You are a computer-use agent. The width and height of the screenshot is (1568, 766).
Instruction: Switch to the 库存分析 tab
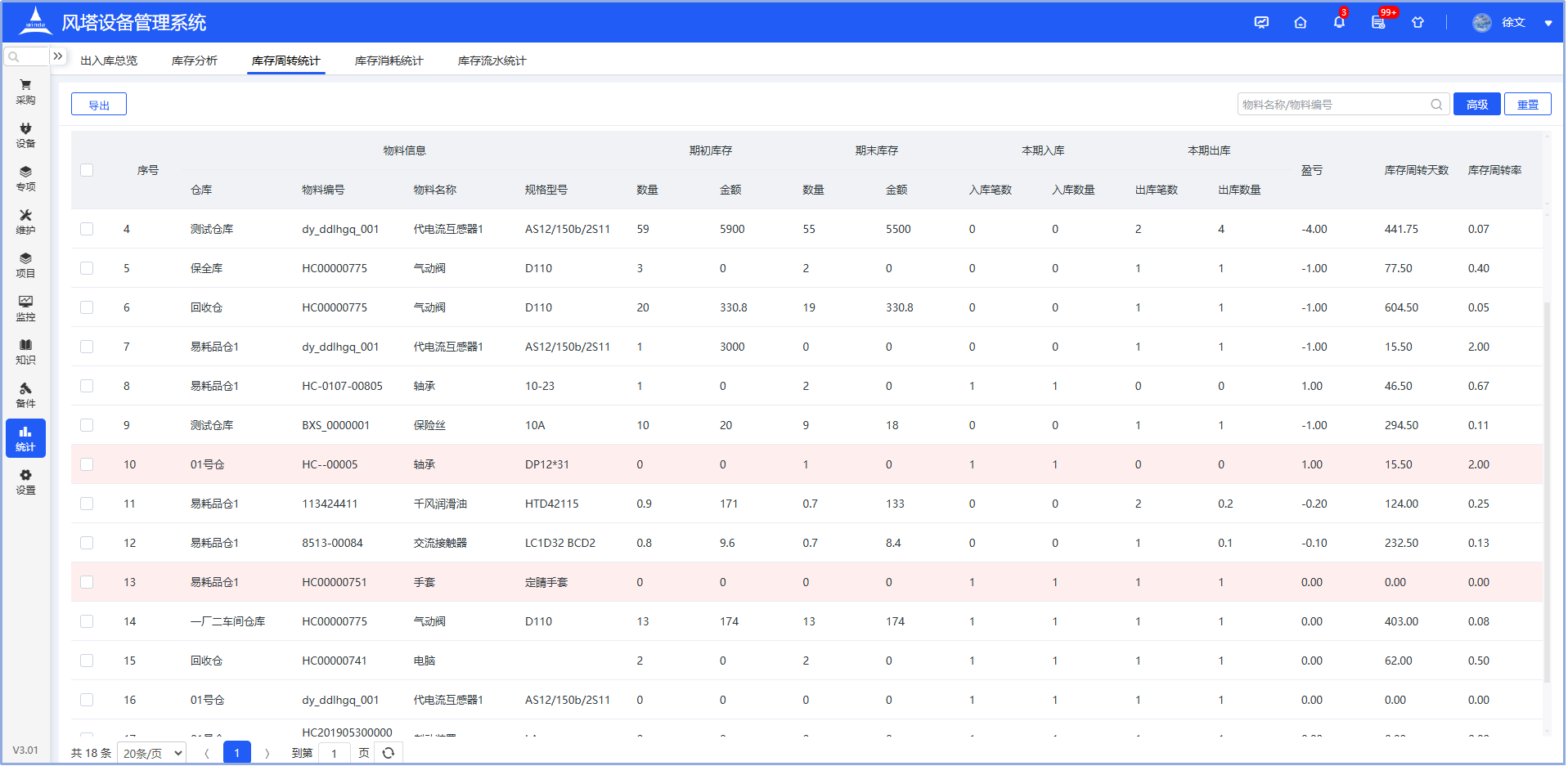coord(194,60)
